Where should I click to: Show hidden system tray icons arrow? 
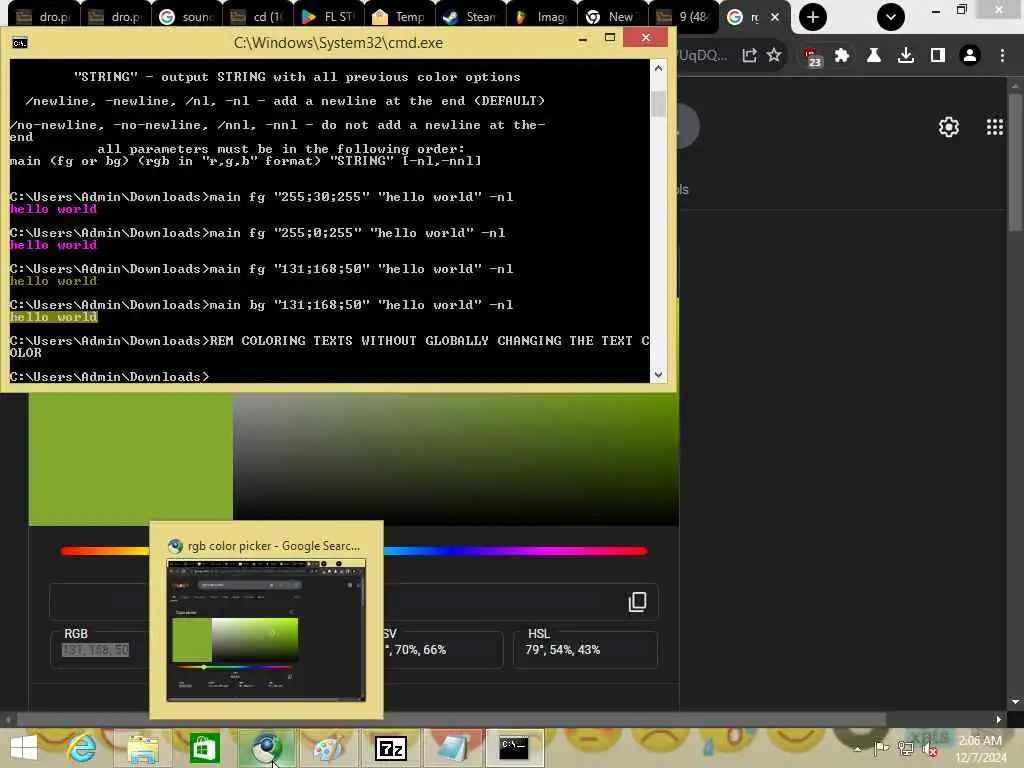pos(857,749)
